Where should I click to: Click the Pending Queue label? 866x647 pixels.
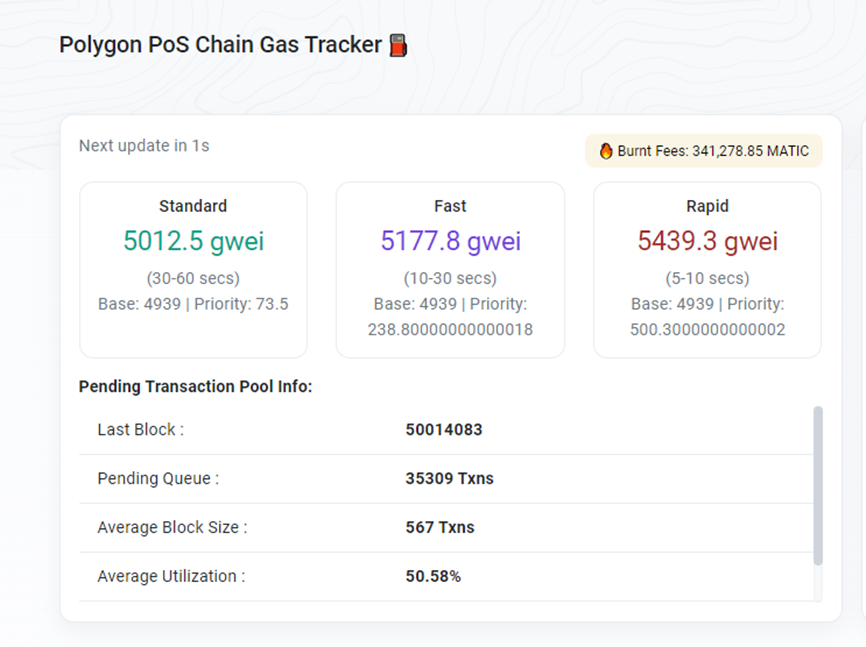pos(158,479)
